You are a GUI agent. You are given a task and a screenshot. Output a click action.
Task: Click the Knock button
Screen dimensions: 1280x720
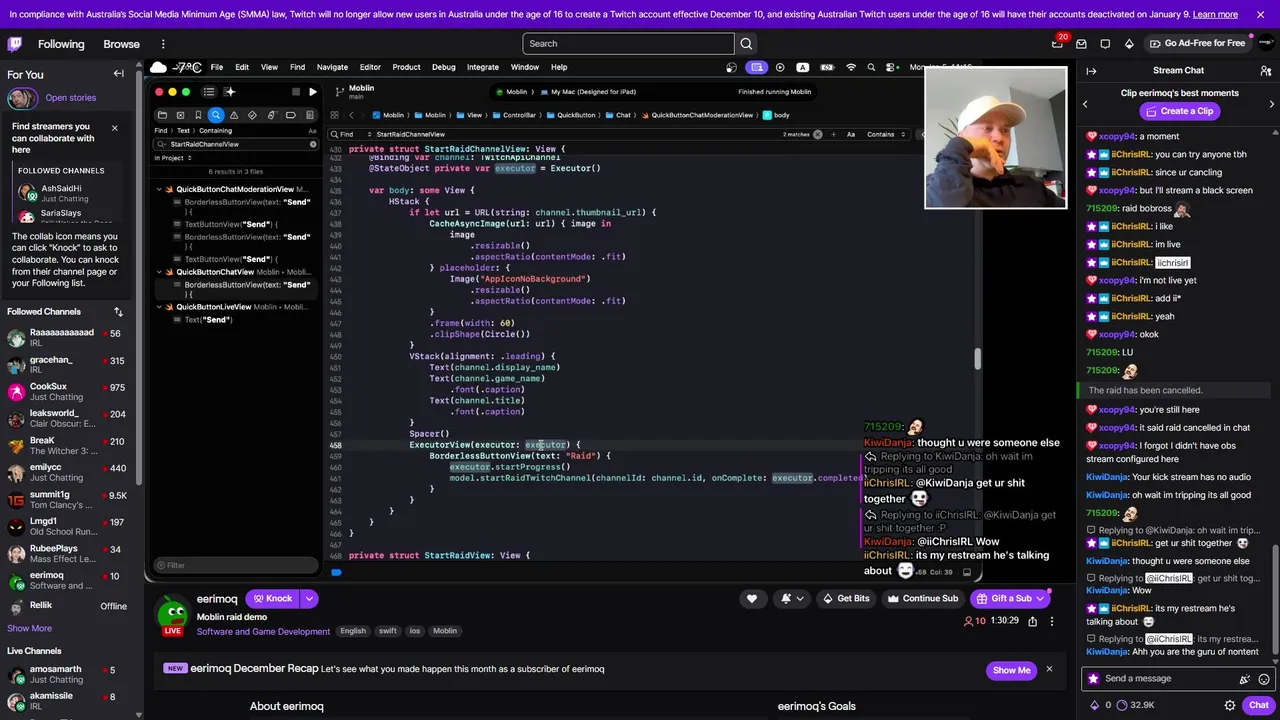pos(272,599)
